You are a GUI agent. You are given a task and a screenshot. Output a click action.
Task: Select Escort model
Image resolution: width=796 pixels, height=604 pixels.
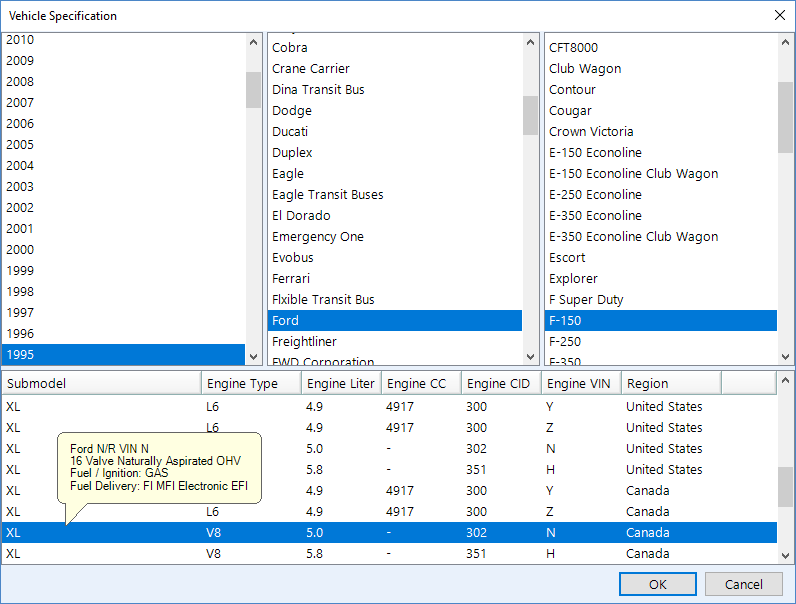pyautogui.click(x=661, y=258)
